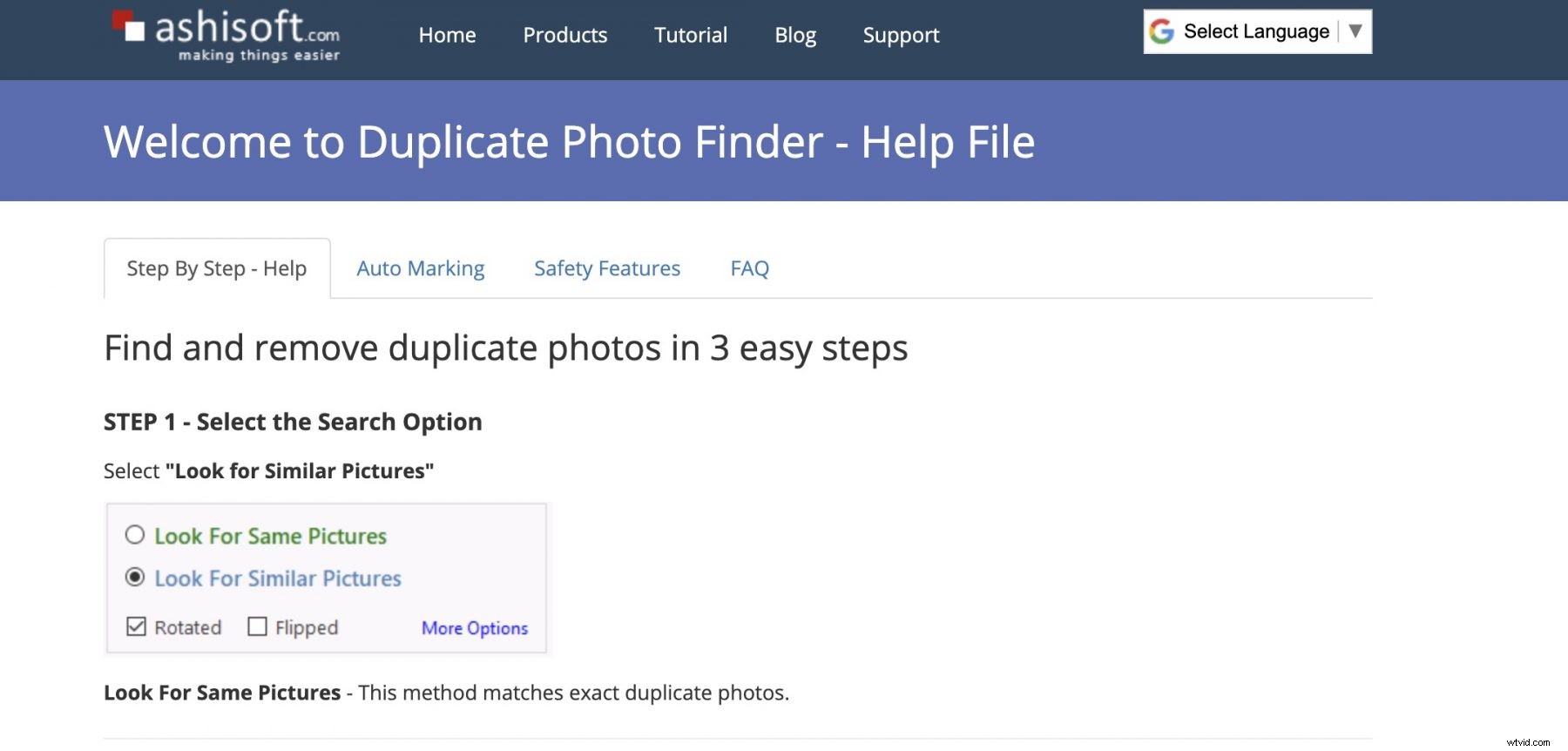Open the Products menu item
Image resolution: width=1568 pixels, height=751 pixels.
(564, 36)
